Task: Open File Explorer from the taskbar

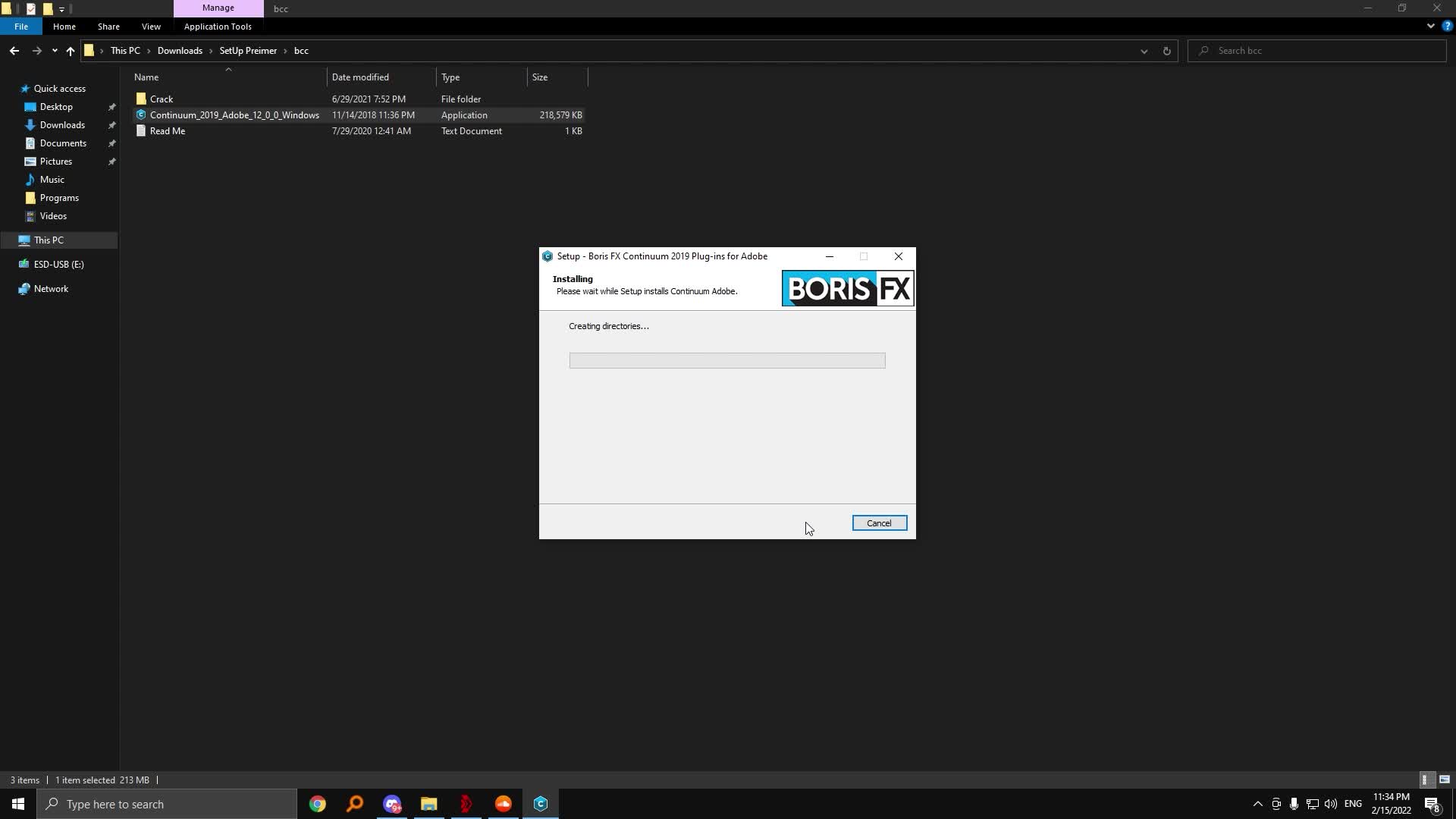Action: (x=428, y=804)
